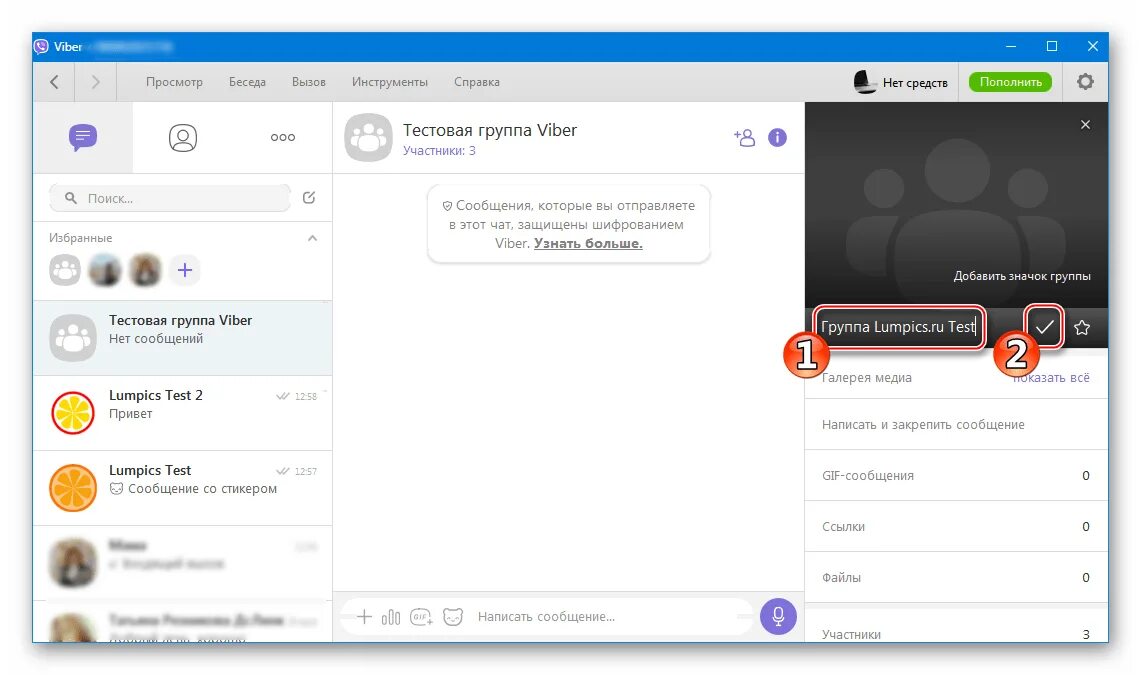Click the compose new chat icon
This screenshot has height=675, width=1141.
[x=309, y=197]
